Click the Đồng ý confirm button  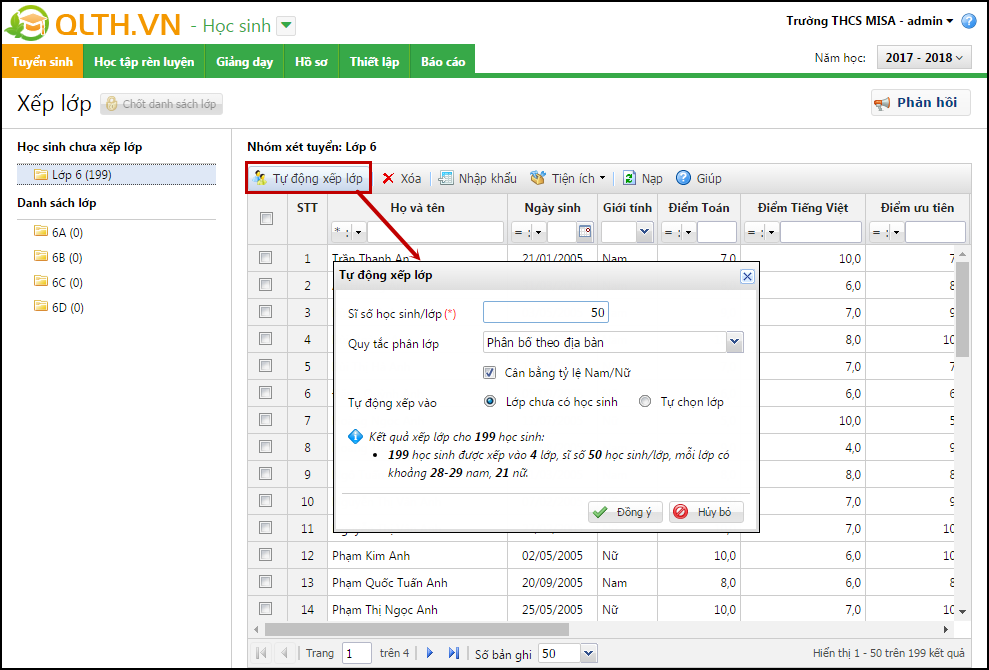[624, 512]
